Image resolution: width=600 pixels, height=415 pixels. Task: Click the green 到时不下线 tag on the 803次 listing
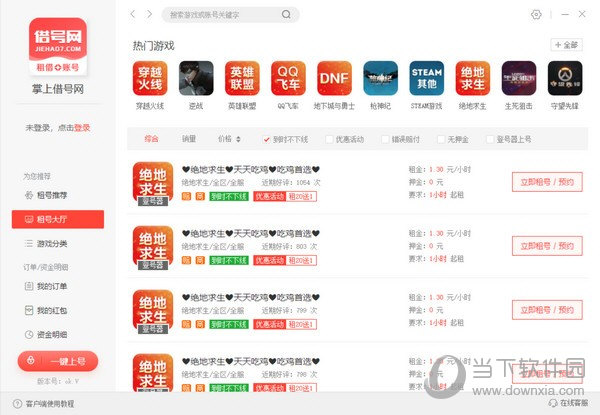coord(229,260)
